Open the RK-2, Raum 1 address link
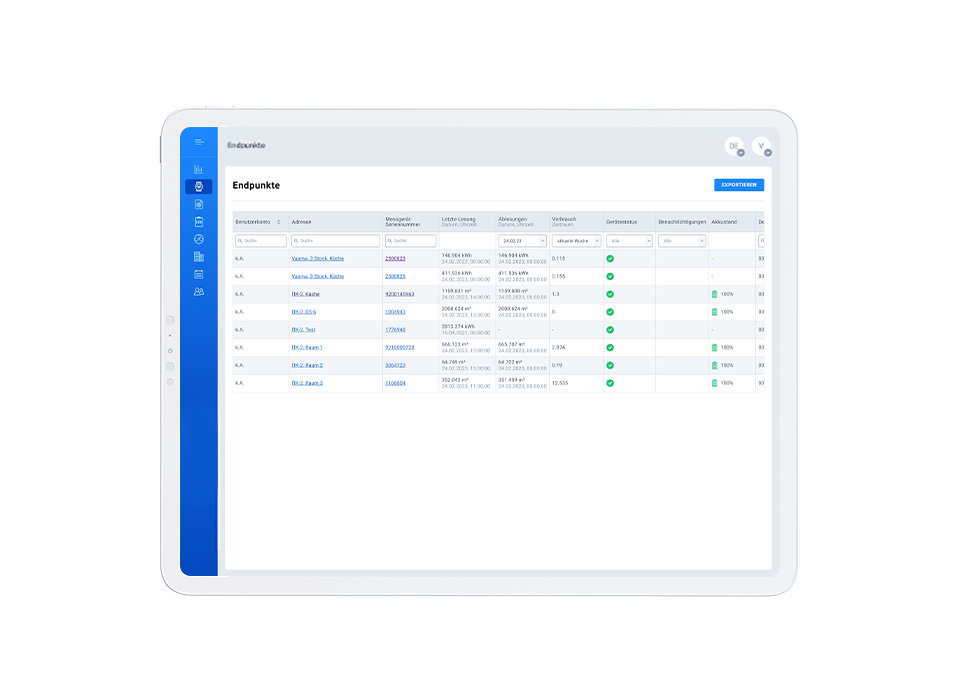 pos(307,347)
